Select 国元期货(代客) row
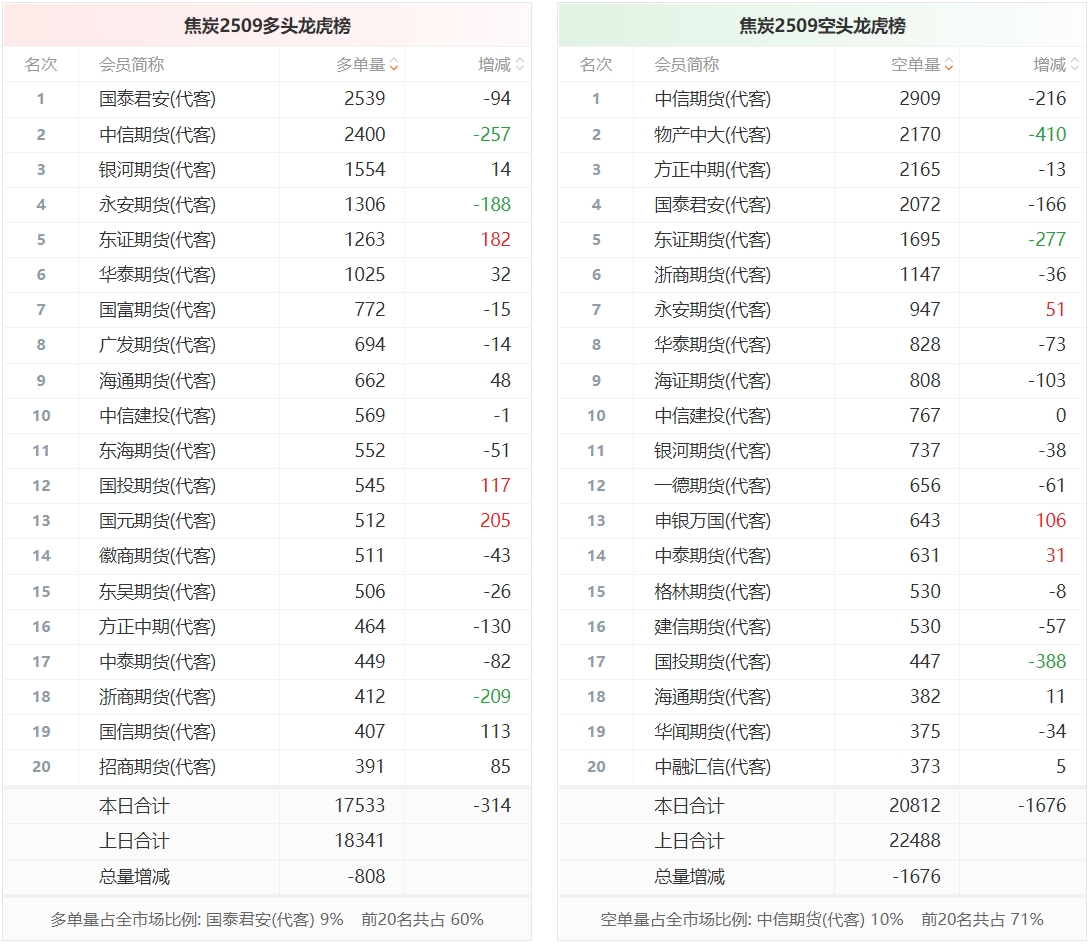Screen dimensions: 1091x945 (267, 521)
